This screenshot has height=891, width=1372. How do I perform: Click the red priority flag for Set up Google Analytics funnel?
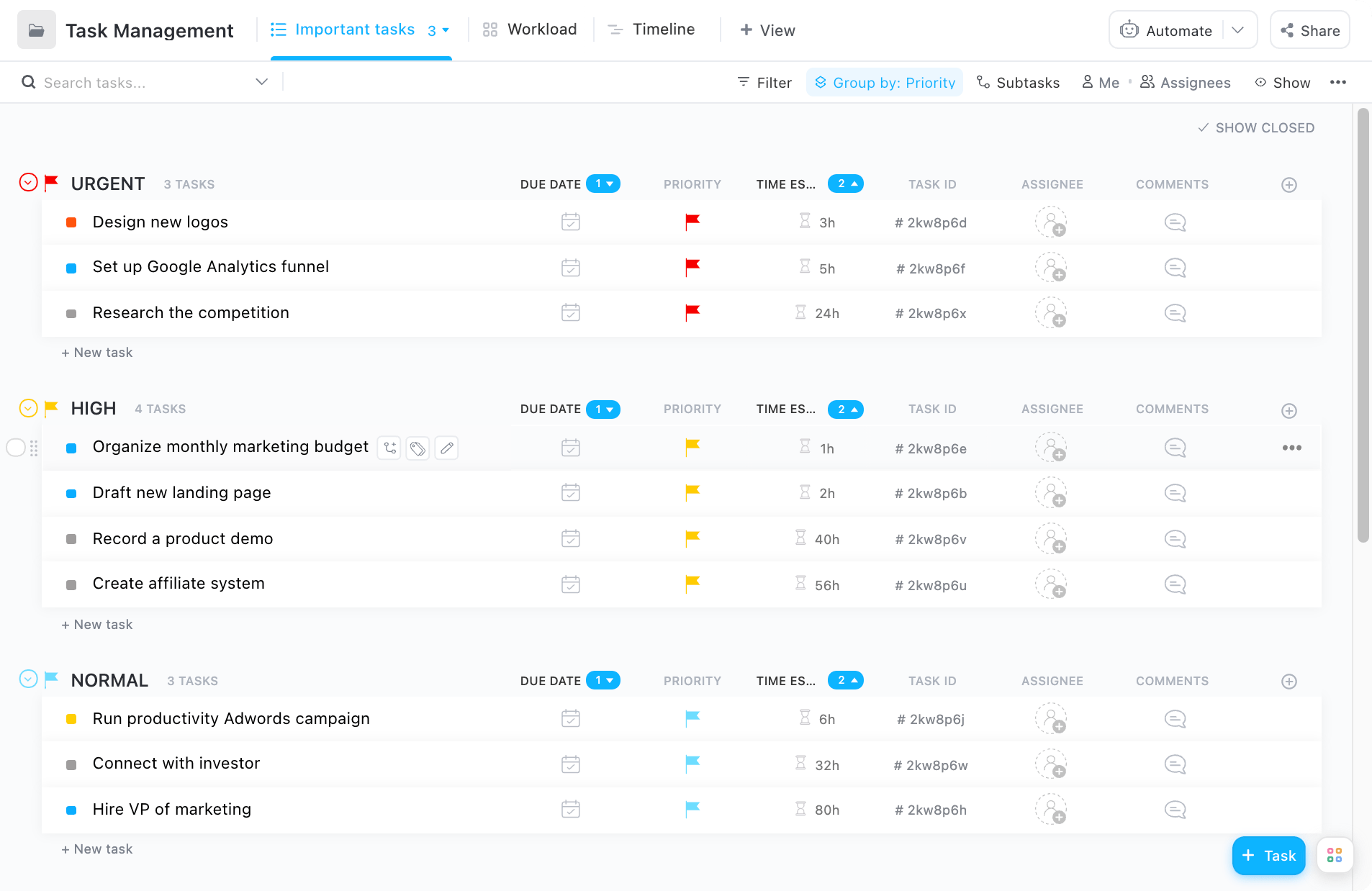(x=692, y=268)
